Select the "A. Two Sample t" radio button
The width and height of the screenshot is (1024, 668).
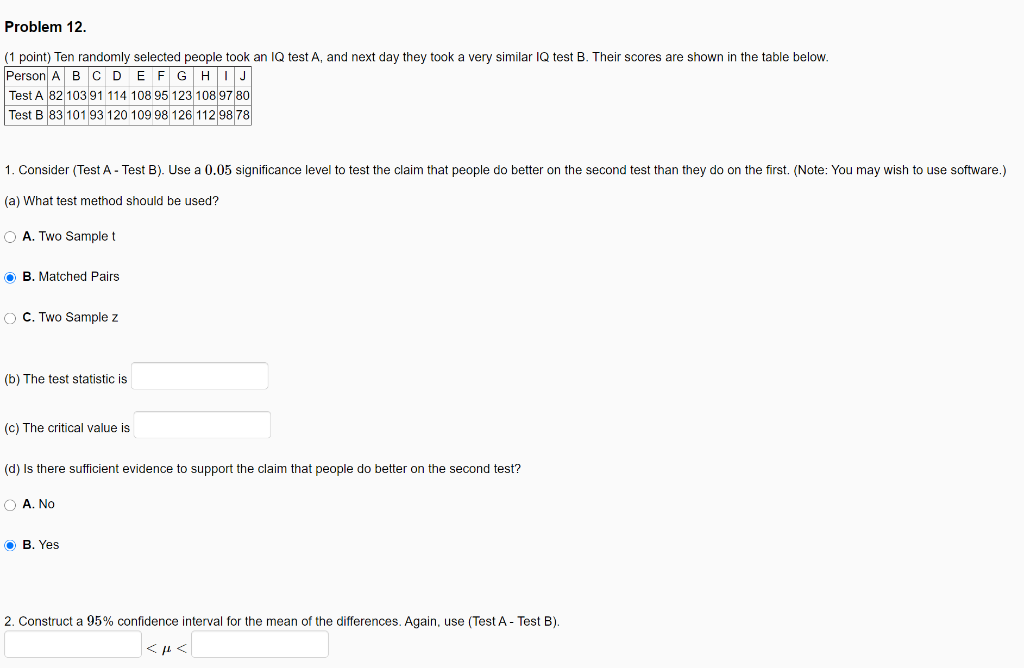[x=10, y=236]
